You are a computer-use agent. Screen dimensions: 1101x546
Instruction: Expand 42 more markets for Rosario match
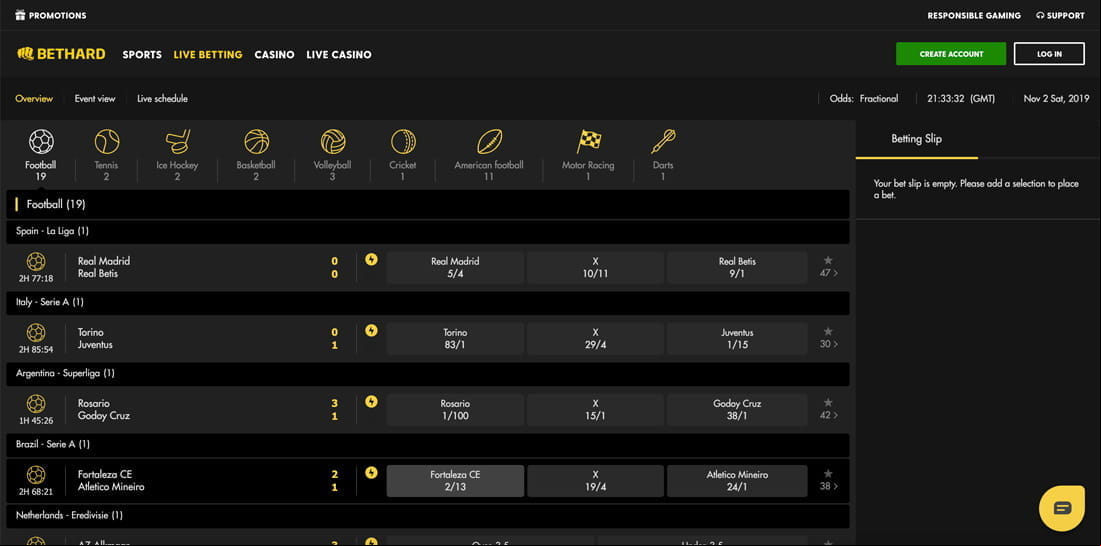tap(829, 415)
